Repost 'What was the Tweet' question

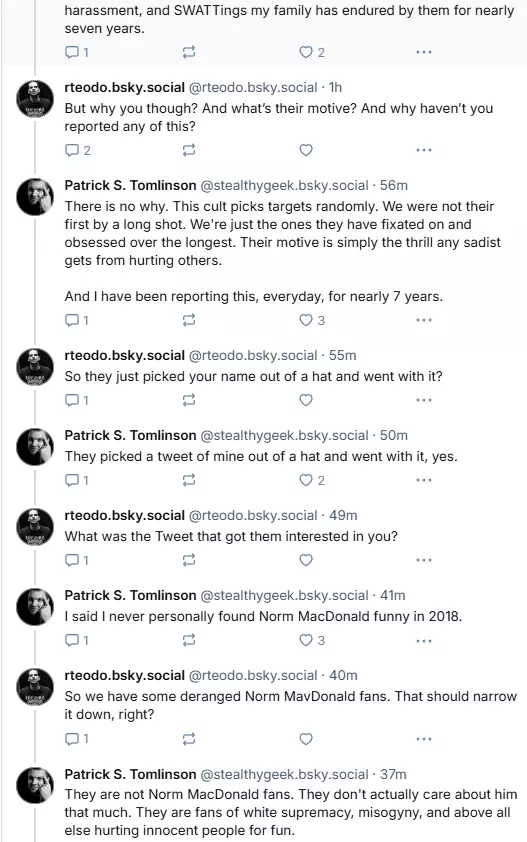pyautogui.click(x=189, y=560)
